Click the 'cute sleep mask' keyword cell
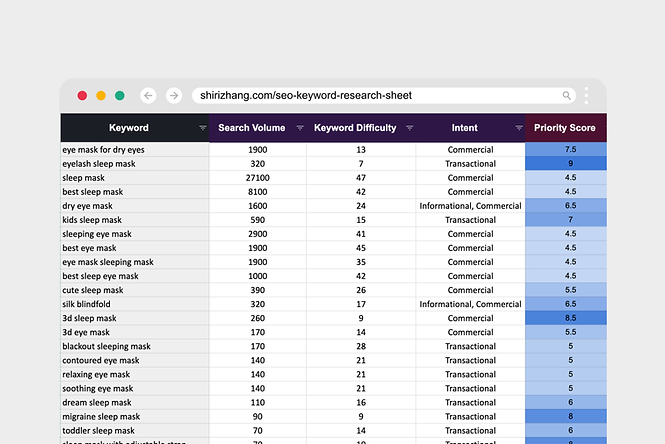This screenshot has height=444, width=665. click(134, 290)
